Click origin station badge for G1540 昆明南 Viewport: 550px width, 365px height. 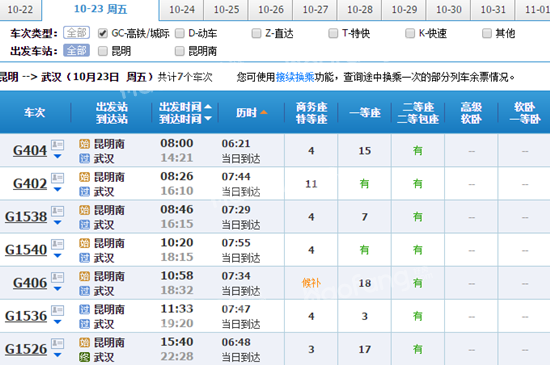[85, 243]
